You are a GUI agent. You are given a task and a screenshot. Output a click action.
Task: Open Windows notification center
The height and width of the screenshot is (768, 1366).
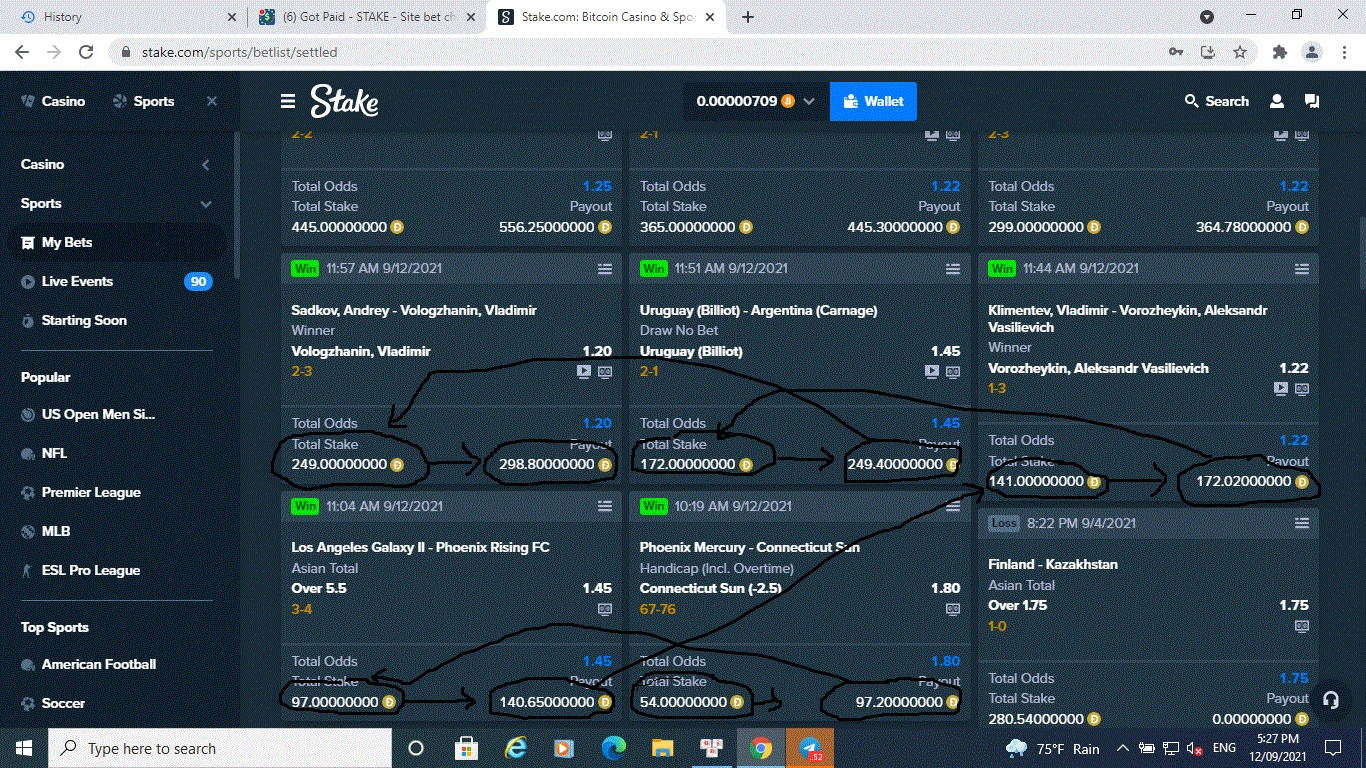[1332, 748]
